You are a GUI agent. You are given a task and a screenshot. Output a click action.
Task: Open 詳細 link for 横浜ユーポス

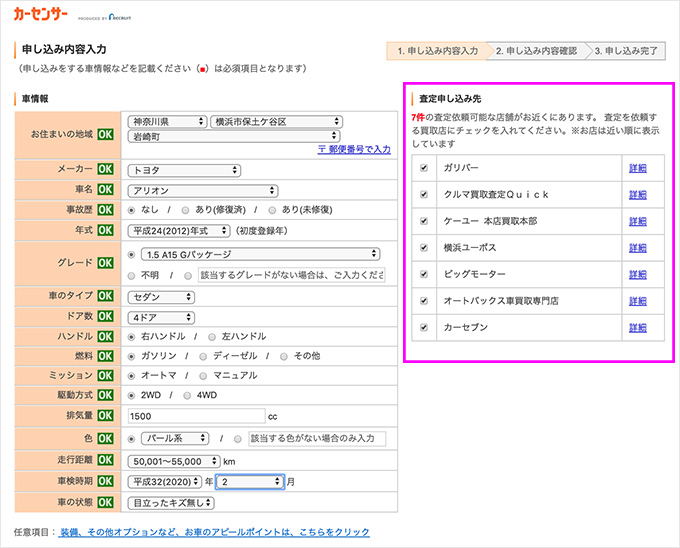(637, 247)
